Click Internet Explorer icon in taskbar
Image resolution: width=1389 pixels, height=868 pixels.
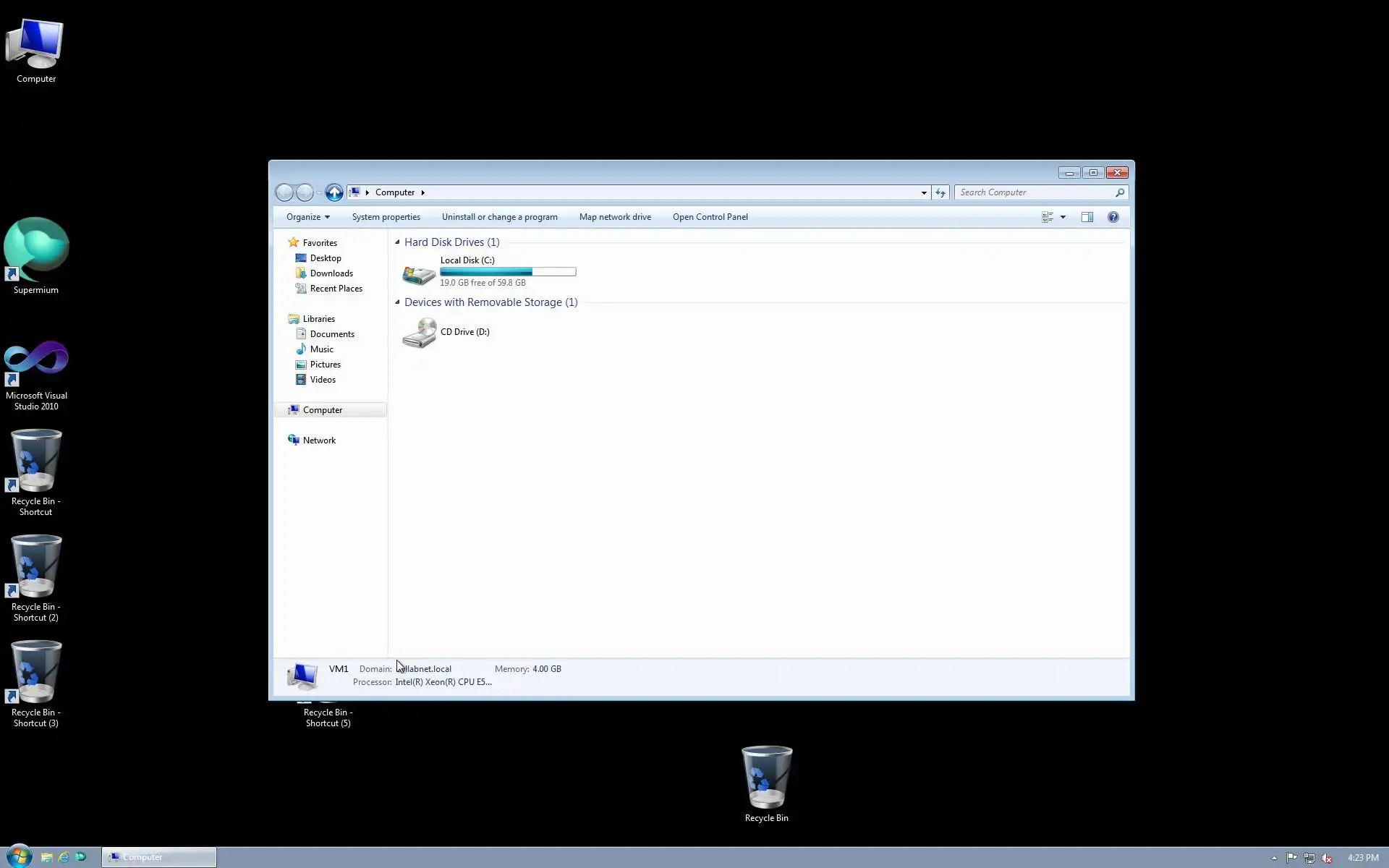click(x=64, y=857)
